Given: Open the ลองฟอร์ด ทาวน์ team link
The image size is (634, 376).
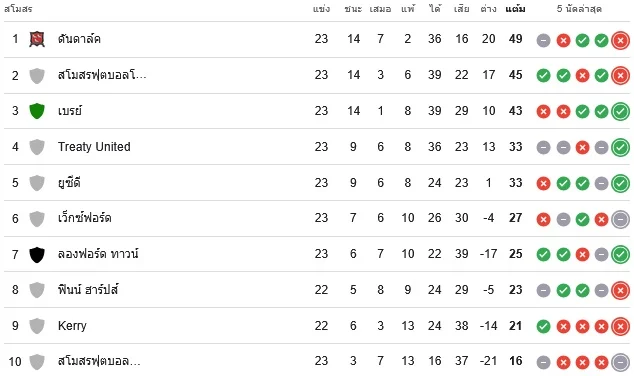Looking at the screenshot, I should pos(98,253).
